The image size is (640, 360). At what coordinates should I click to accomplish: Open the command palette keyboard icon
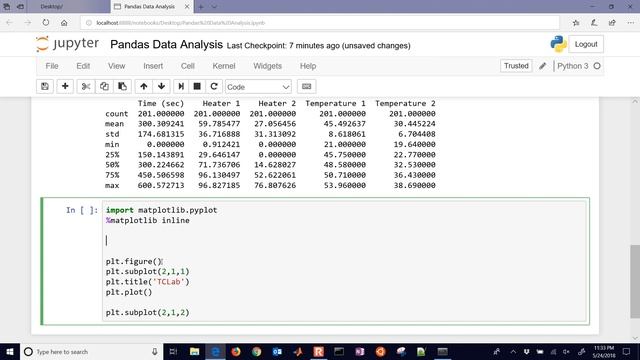pos(307,87)
